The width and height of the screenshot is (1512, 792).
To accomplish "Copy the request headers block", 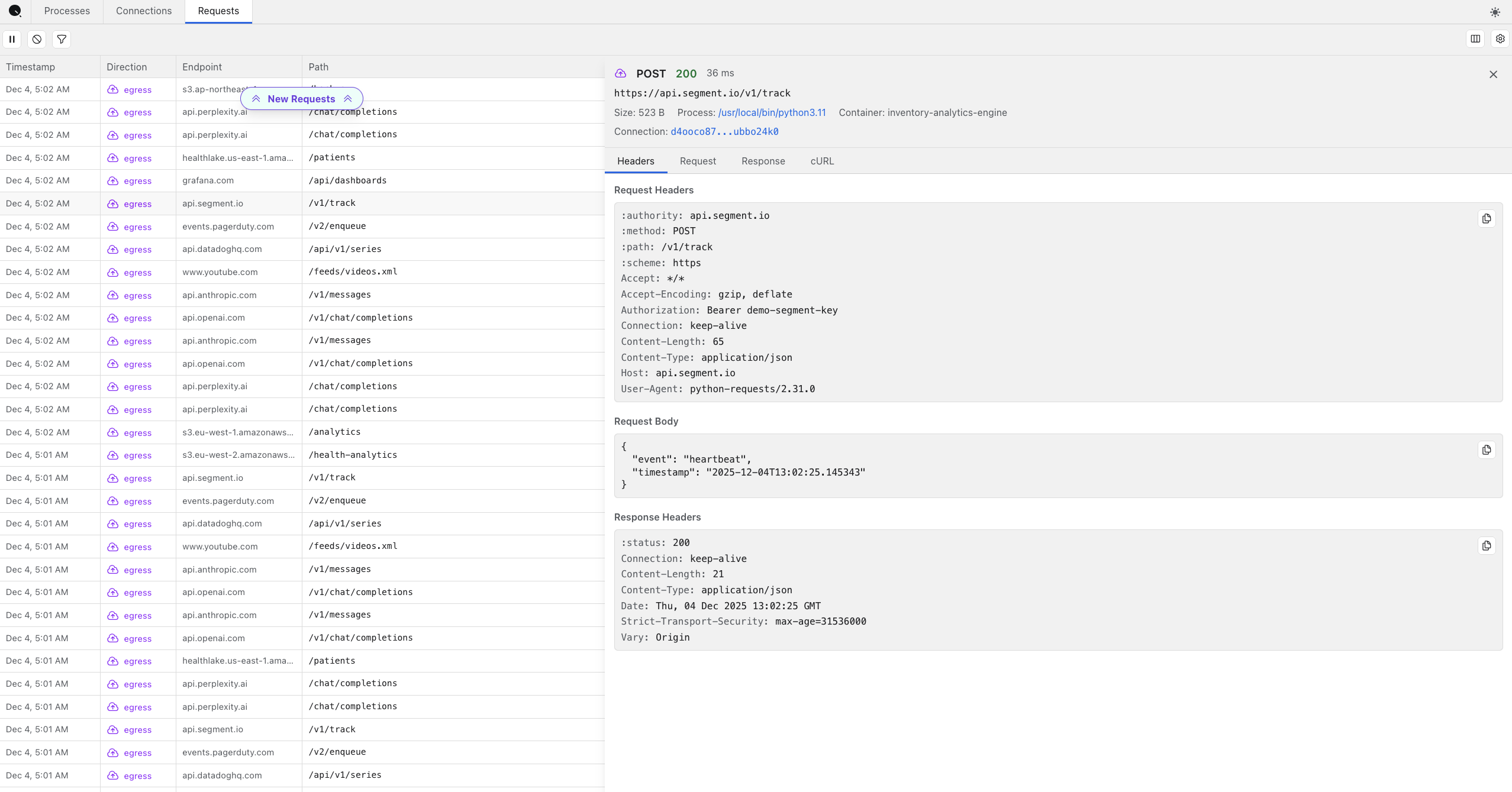I will 1486,219.
